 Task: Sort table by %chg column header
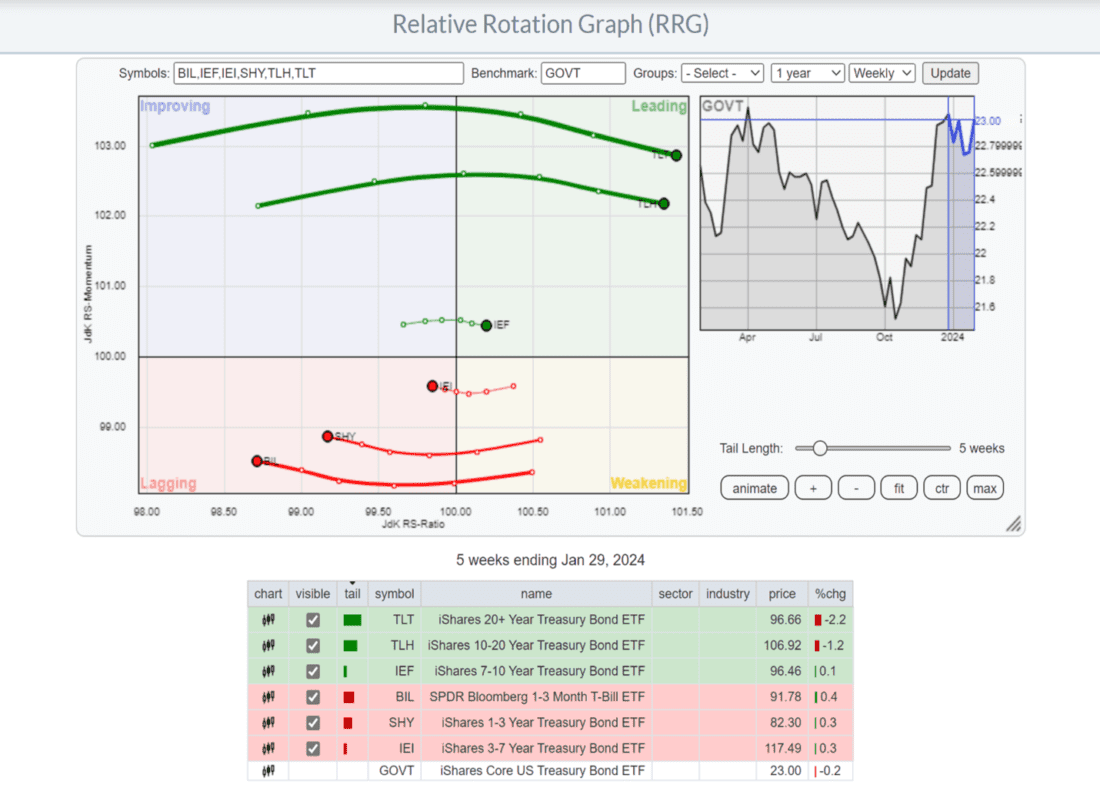click(x=831, y=593)
